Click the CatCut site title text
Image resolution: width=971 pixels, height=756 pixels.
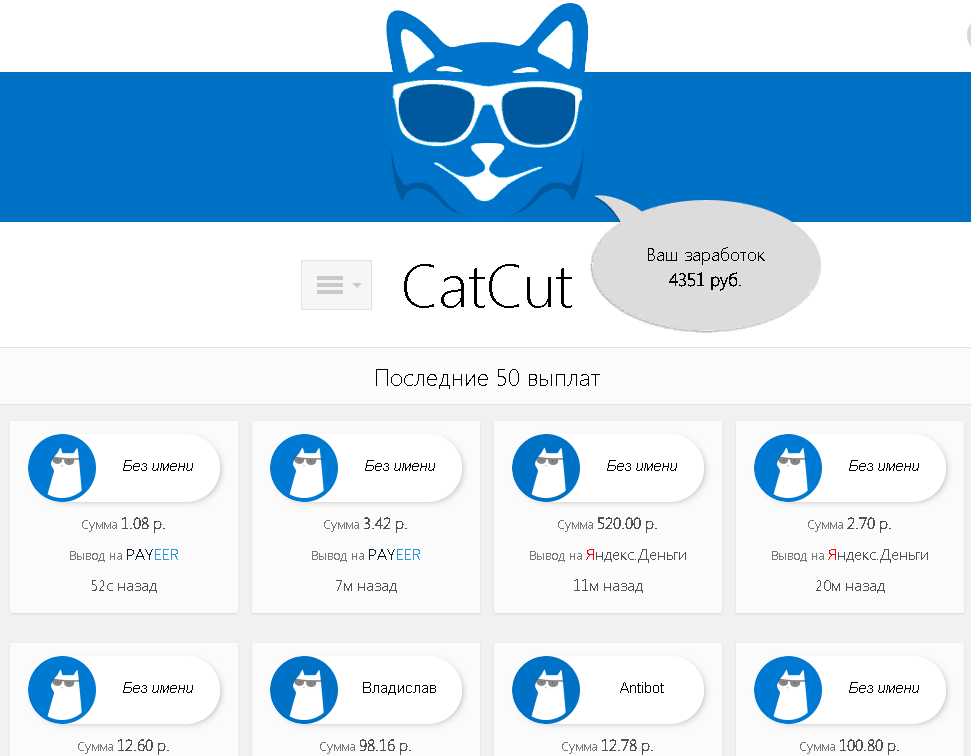(487, 285)
